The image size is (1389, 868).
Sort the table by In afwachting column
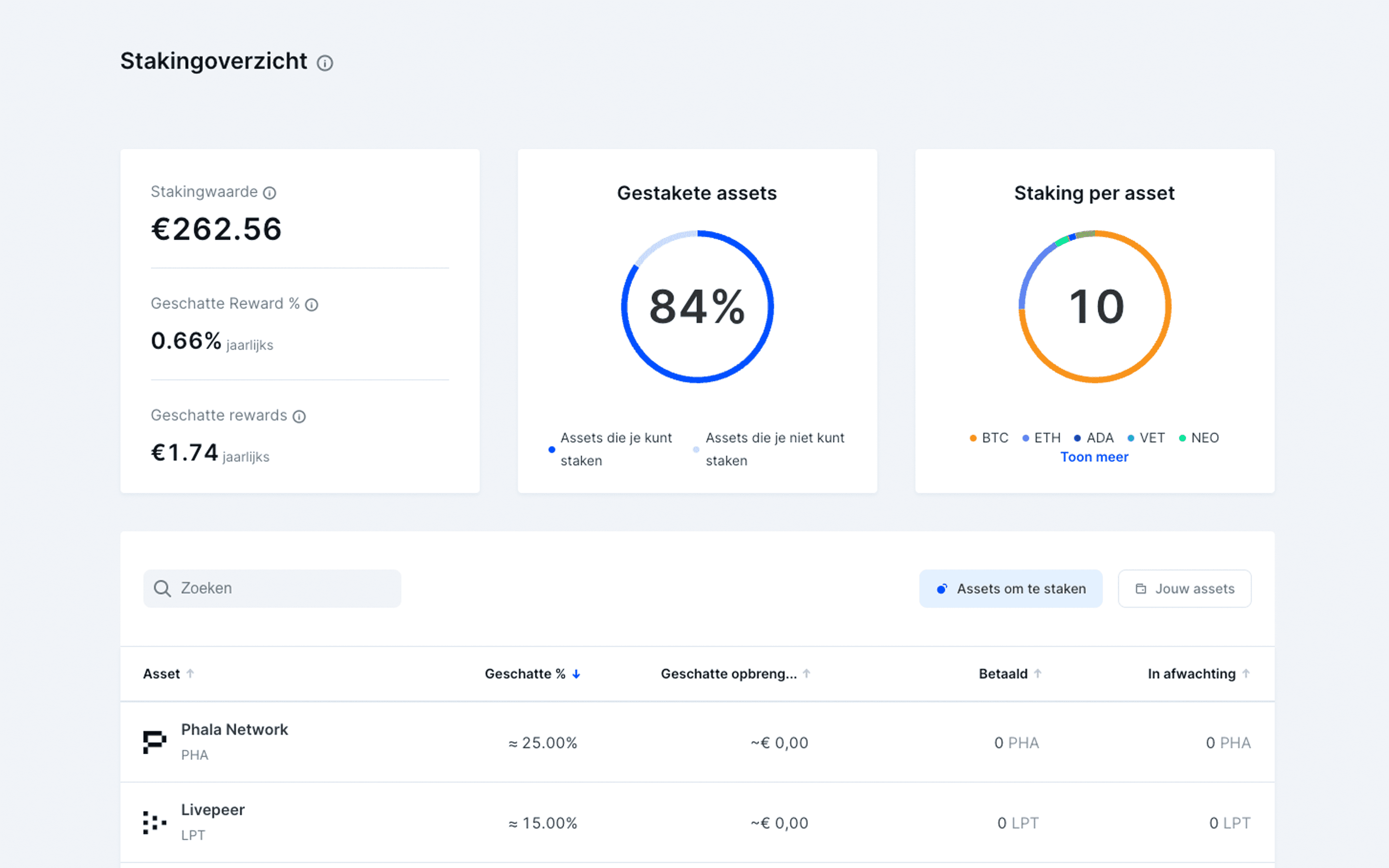click(1198, 674)
